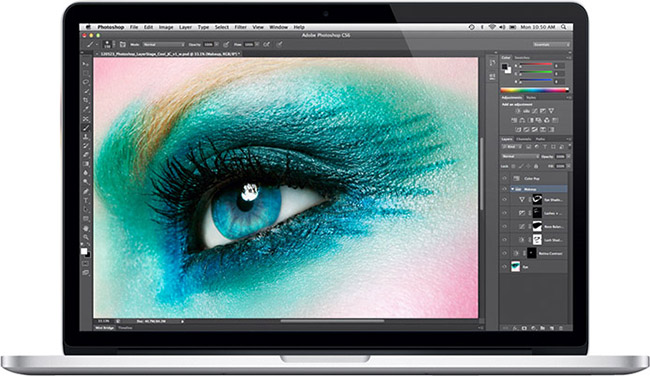Open the brush Mode dropdown
Screen dimensions: 650x376
163,44
